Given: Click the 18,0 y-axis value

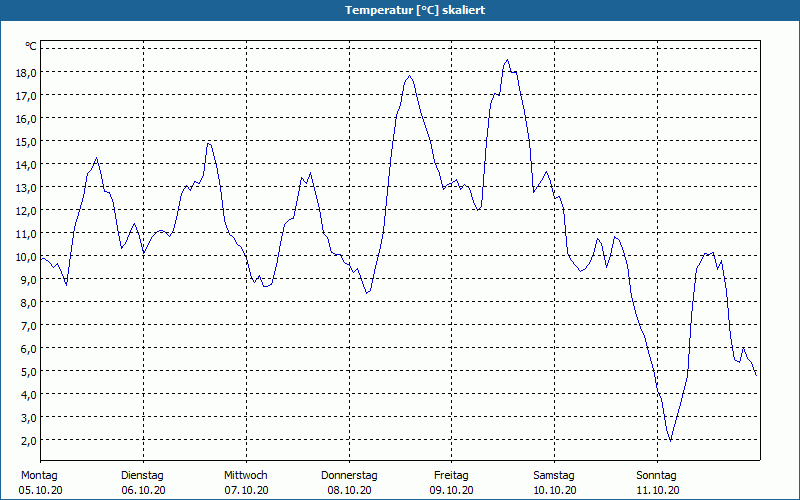Looking at the screenshot, I should point(27,73).
